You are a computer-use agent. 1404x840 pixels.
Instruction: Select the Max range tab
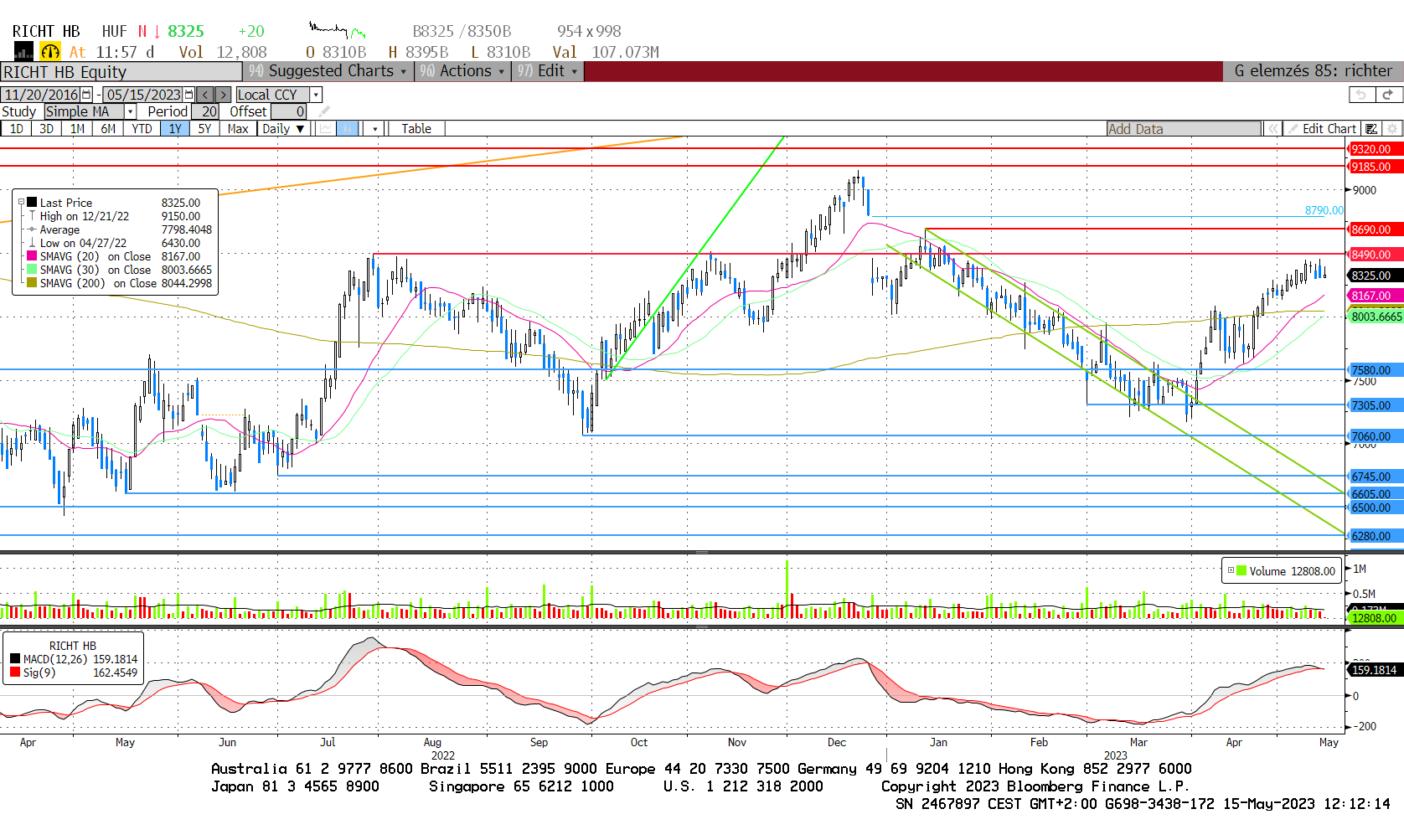(x=238, y=128)
